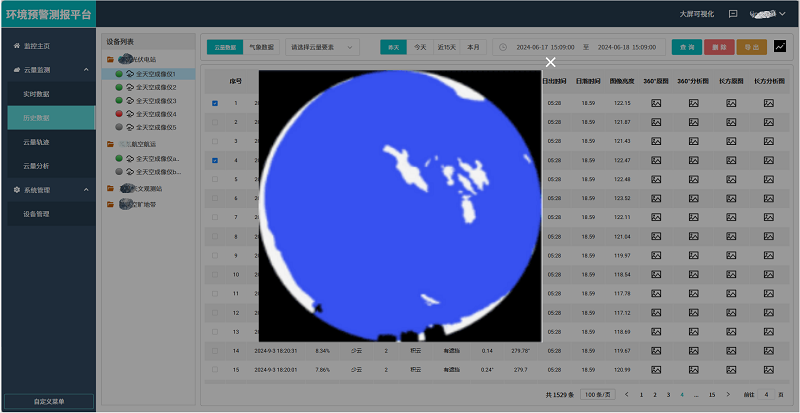Open 云量轨迹 in the sidebar

coord(36,142)
